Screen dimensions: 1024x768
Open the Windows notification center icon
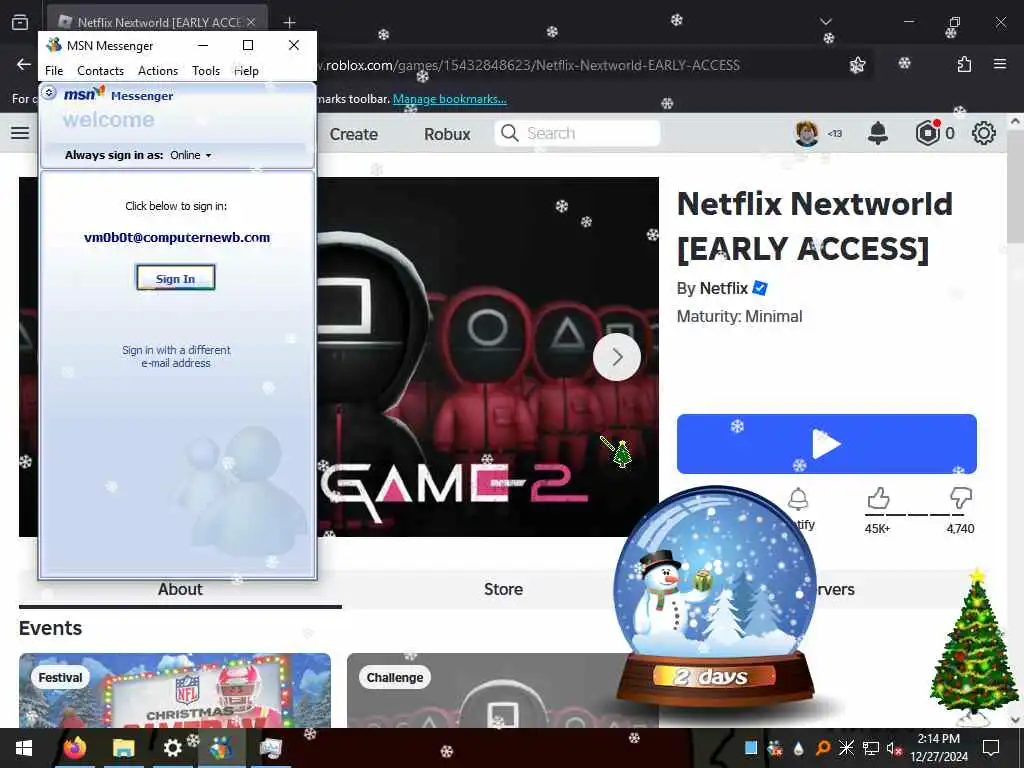tap(991, 748)
